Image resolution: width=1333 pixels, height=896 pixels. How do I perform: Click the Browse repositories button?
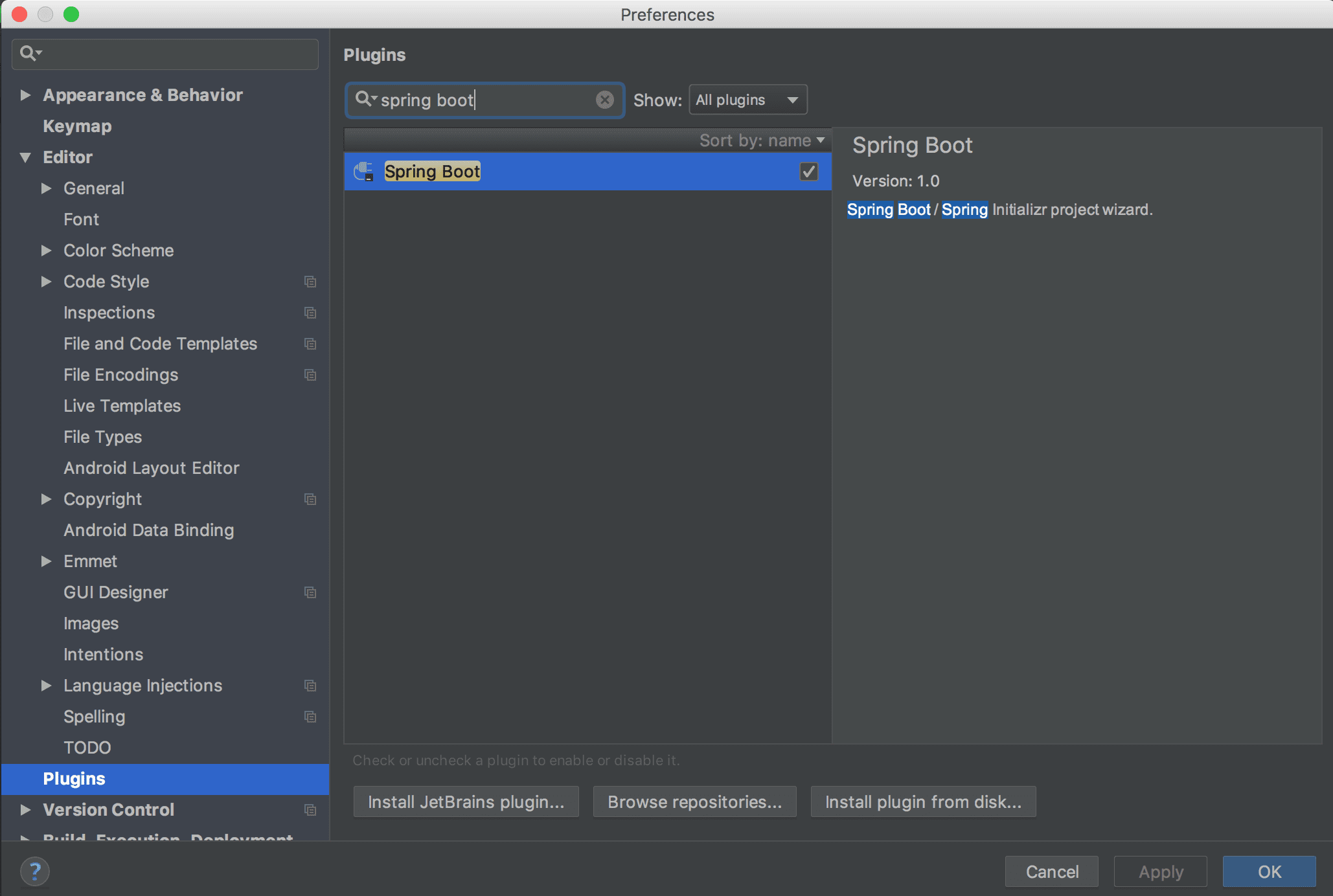[694, 801]
